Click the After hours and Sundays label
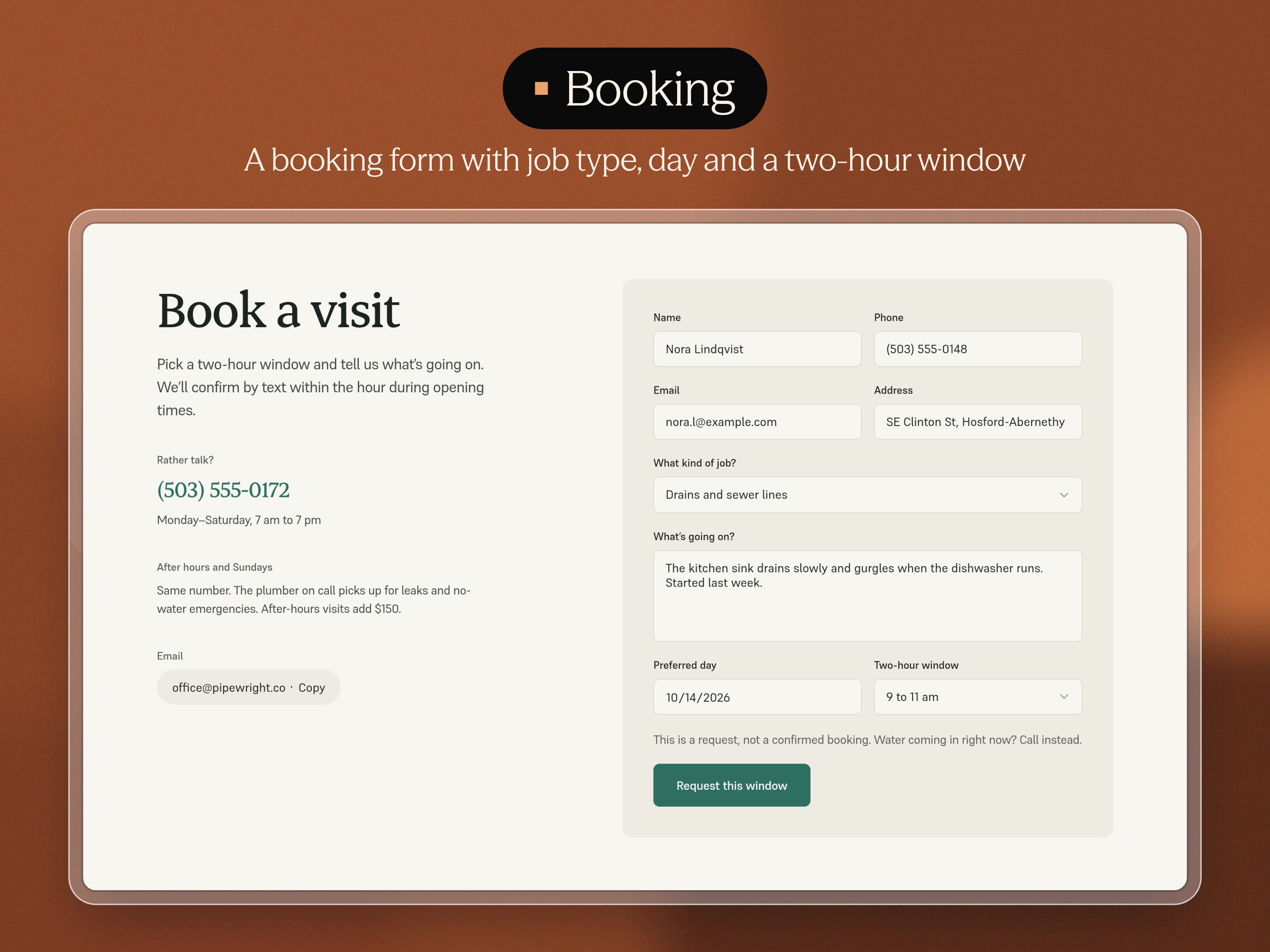 [215, 567]
